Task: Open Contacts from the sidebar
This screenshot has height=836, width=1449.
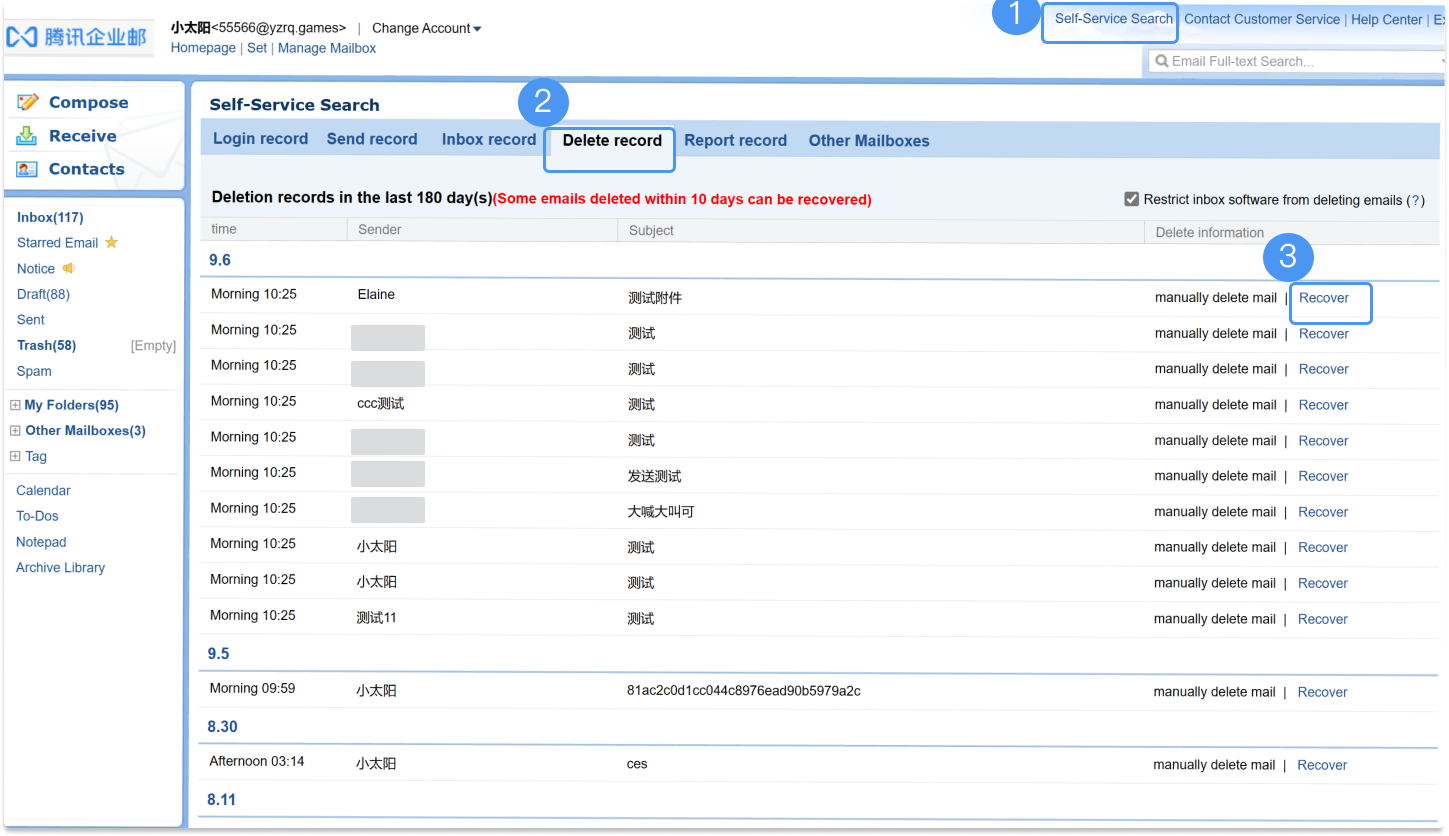Action: pyautogui.click(x=87, y=169)
